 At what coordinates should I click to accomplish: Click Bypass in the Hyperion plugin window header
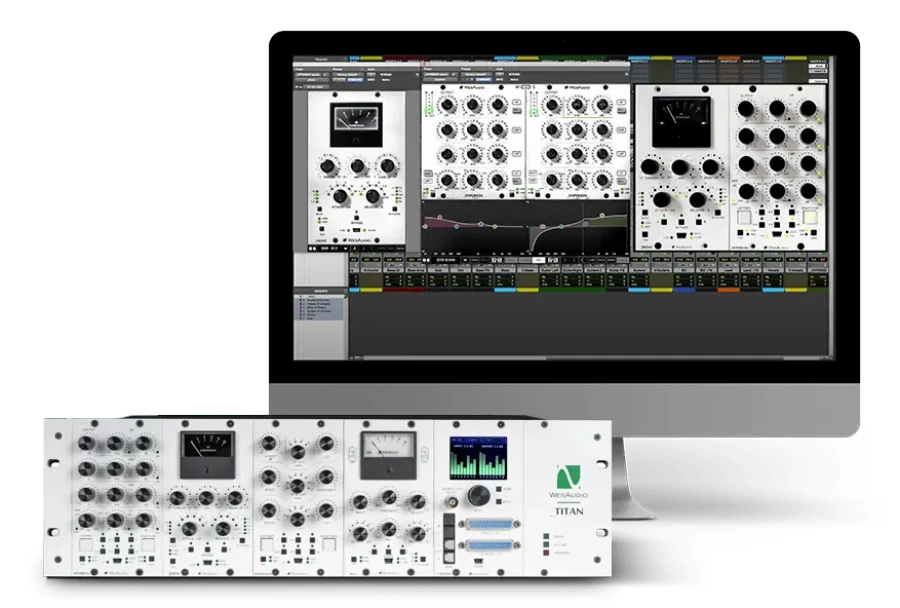pos(514,75)
